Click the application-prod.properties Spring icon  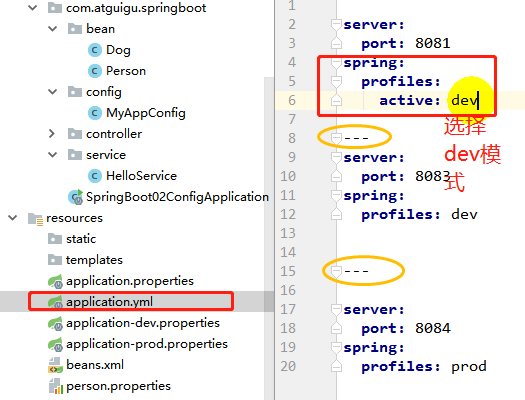tap(56, 344)
